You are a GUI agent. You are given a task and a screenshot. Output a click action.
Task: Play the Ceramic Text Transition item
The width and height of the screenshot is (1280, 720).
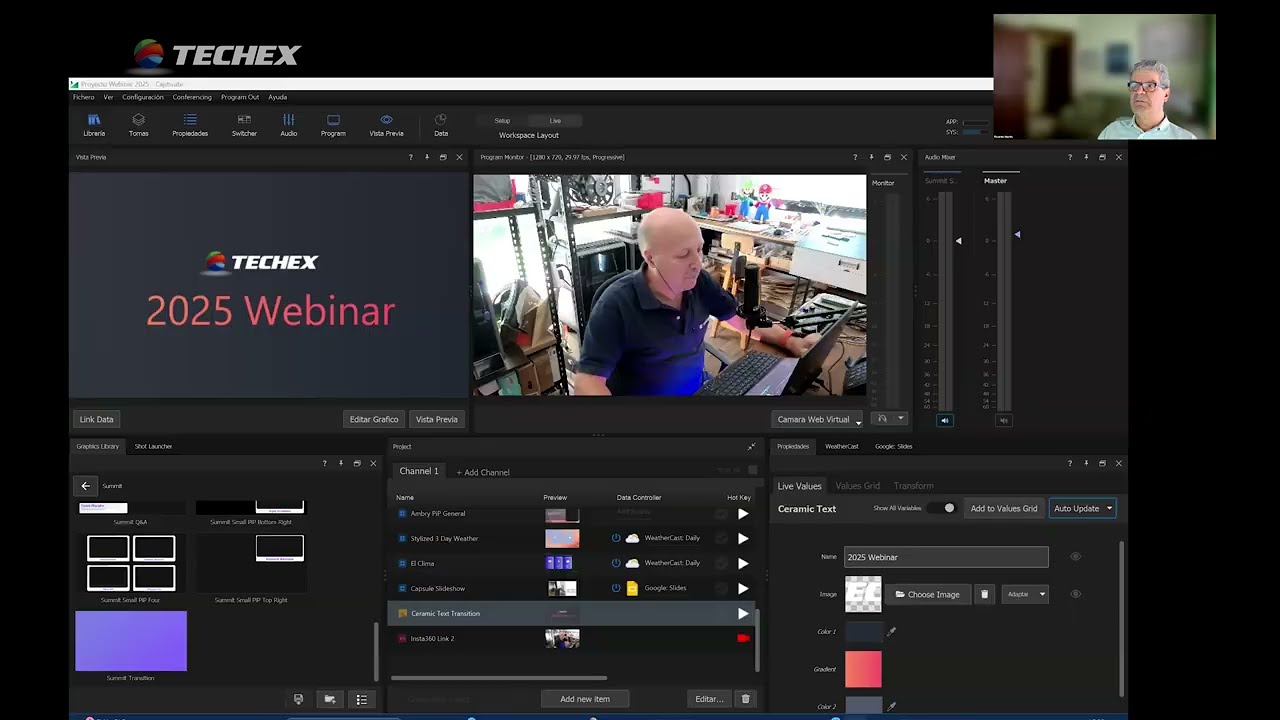[x=743, y=613]
